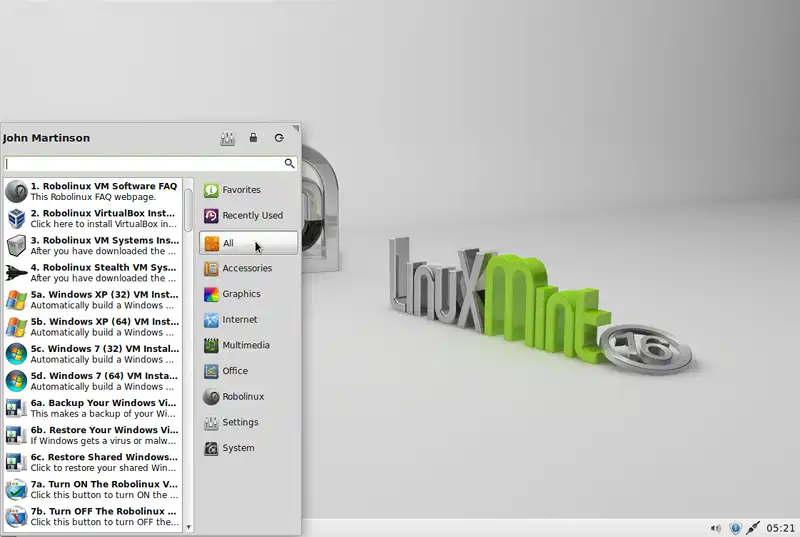This screenshot has height=537, width=800.
Task: Click the stealth jet icon for item 4
Action: tap(16, 272)
